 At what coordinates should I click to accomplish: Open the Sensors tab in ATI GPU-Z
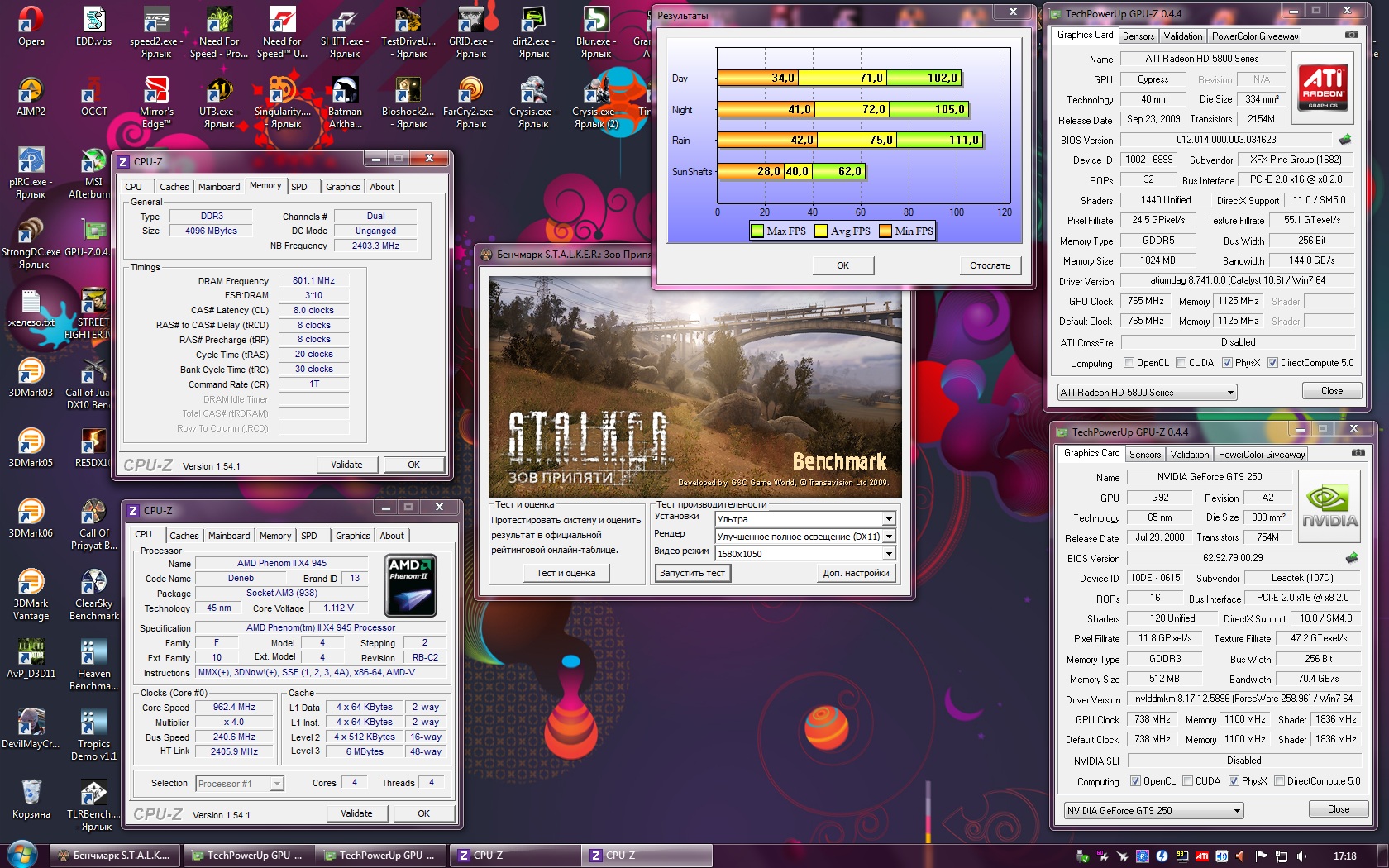pyautogui.click(x=1138, y=36)
